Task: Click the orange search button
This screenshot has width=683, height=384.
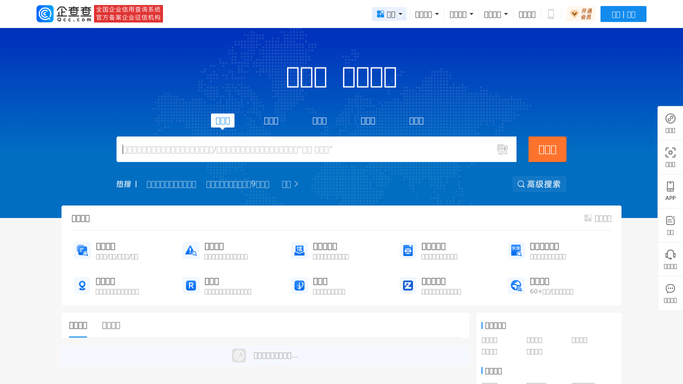Action: coord(547,149)
